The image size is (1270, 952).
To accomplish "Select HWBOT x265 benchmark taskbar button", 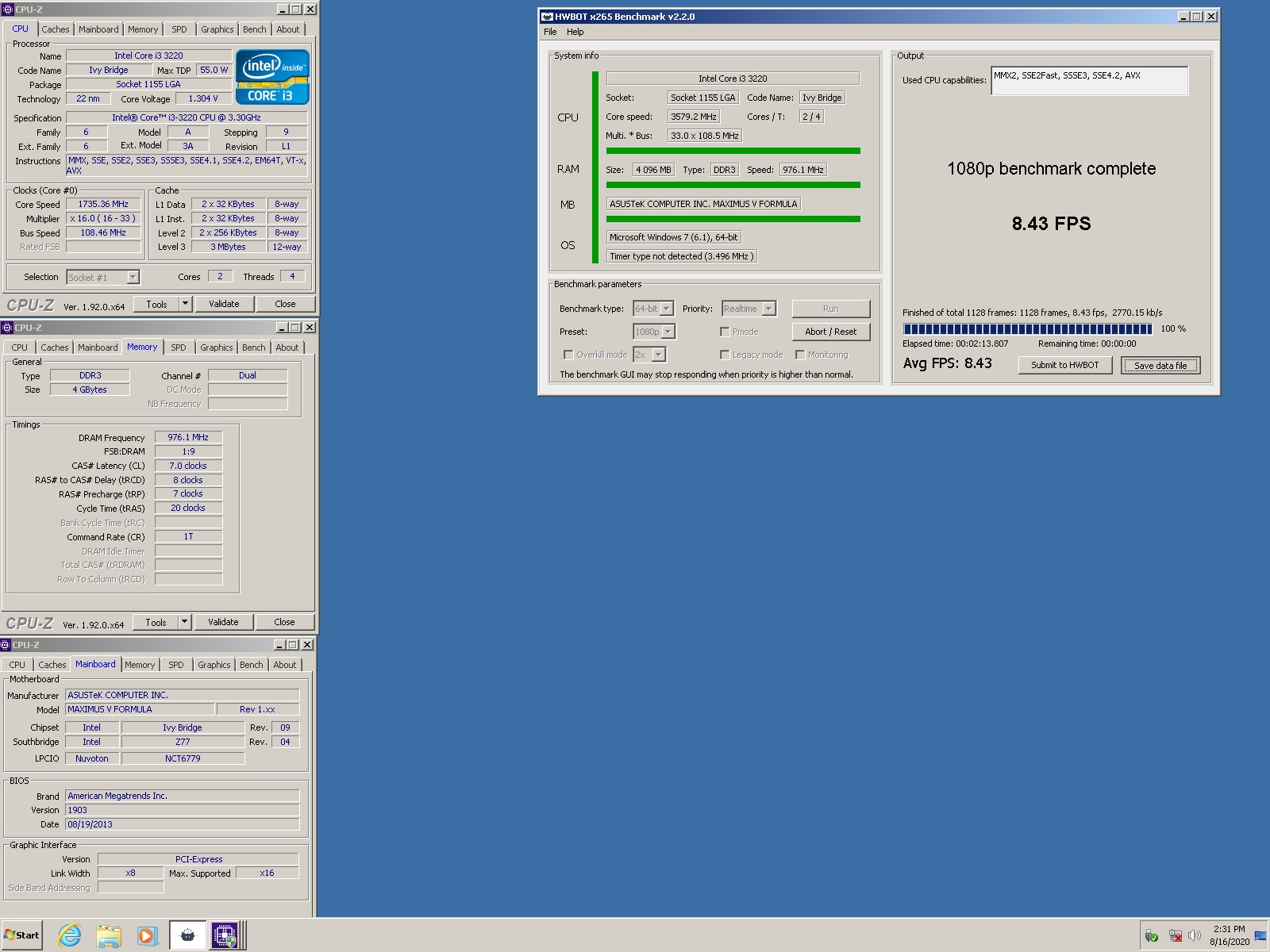I will coord(187,935).
